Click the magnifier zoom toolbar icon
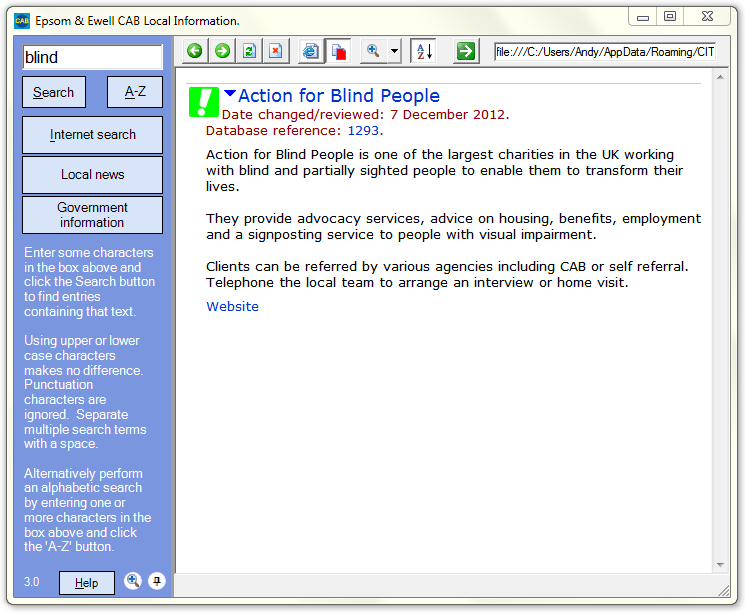Viewport: 745px width, 613px height. pyautogui.click(x=373, y=51)
